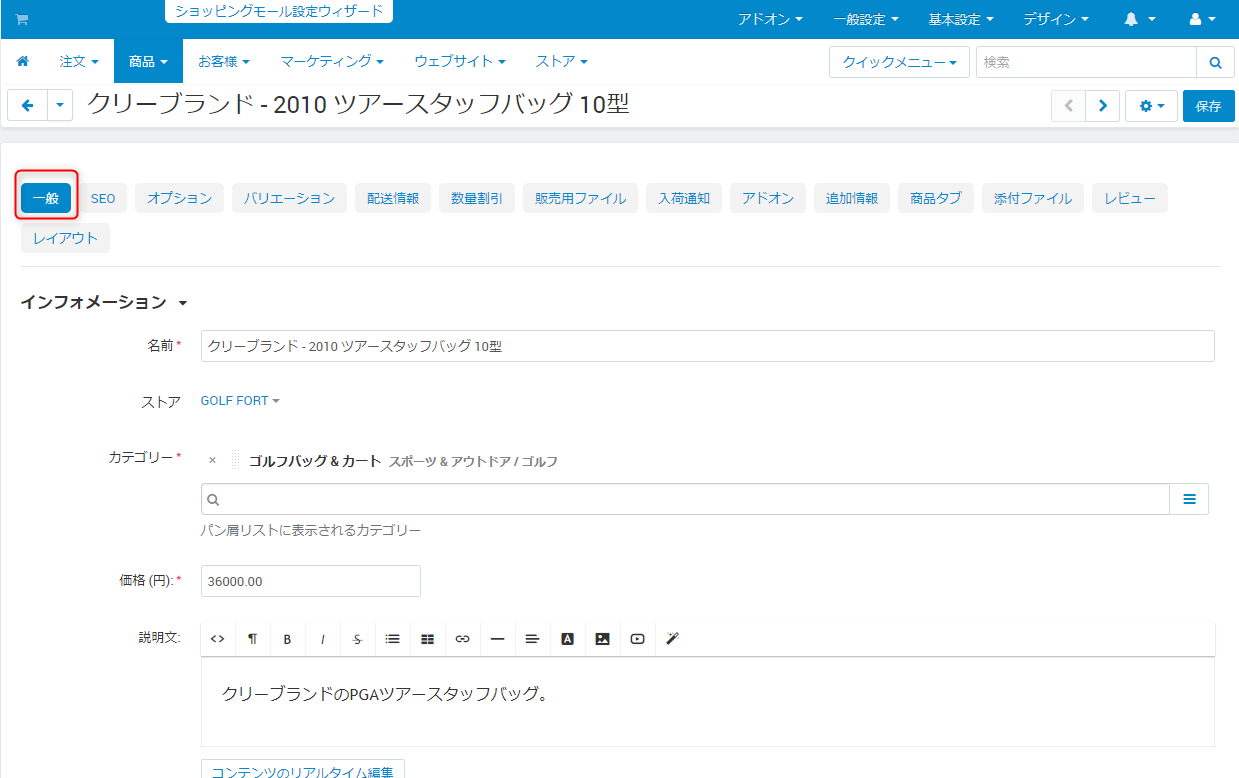Open the ストア menu
The image size is (1239, 778).
pos(561,61)
